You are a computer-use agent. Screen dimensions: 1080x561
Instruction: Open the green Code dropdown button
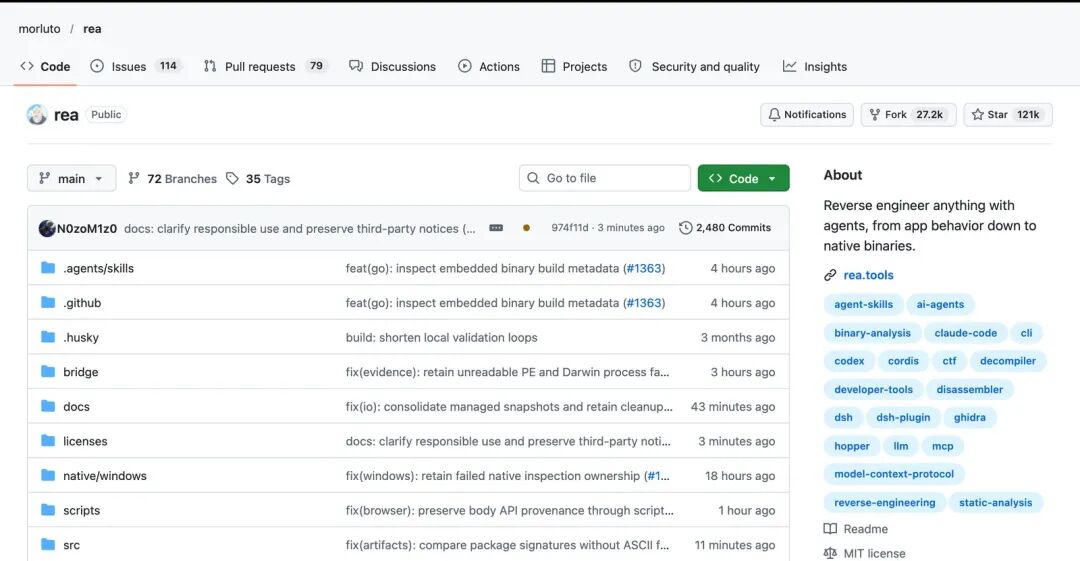coord(743,178)
